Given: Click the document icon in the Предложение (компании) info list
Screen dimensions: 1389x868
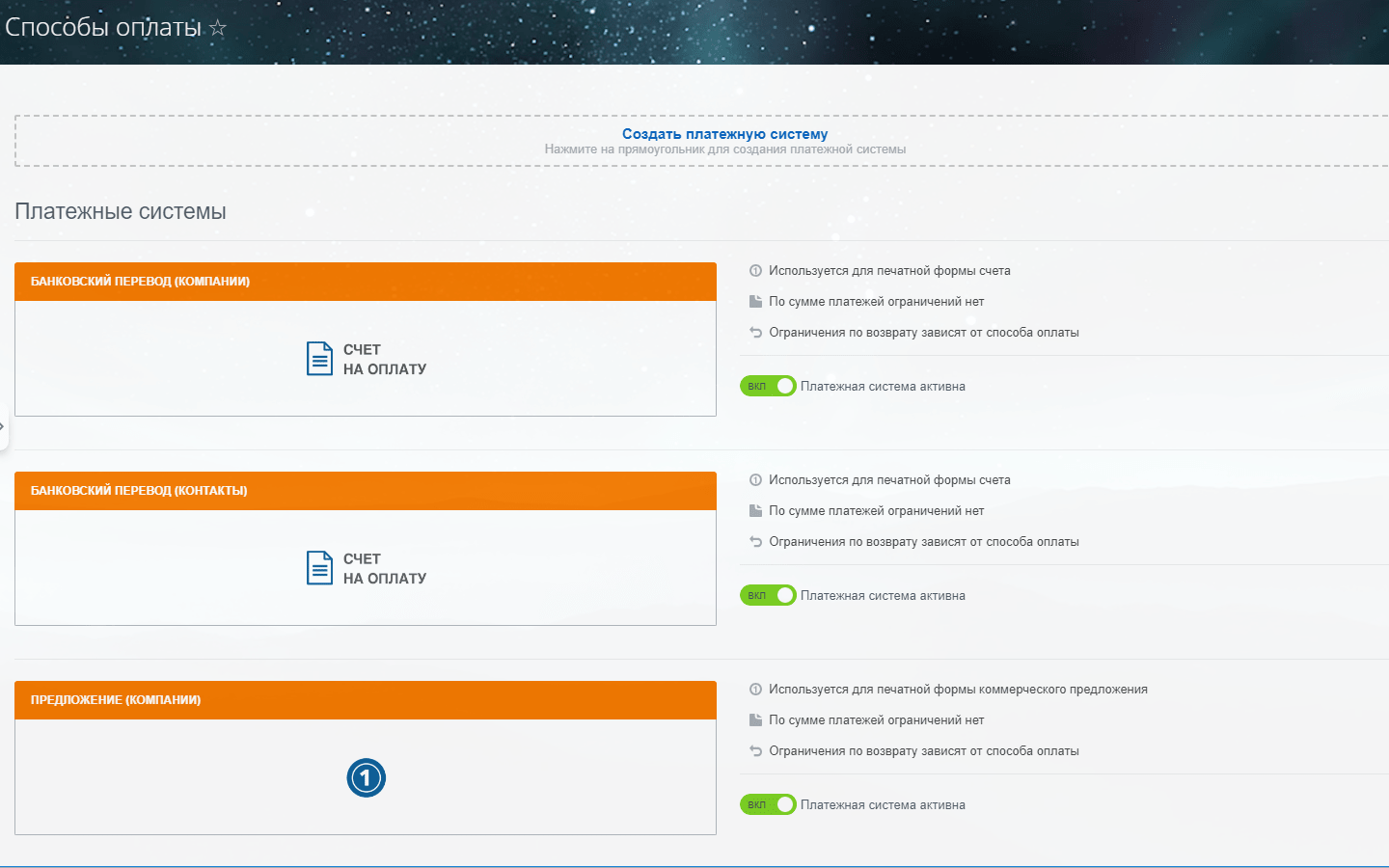Looking at the screenshot, I should coord(754,719).
